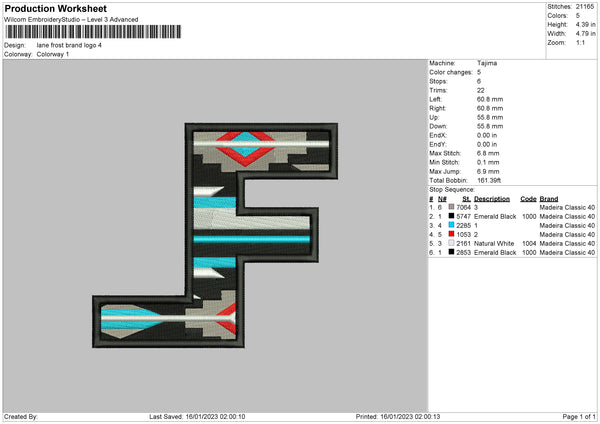The height and width of the screenshot is (424, 600).
Task: Select code '1004' in the Code column
Action: pyautogui.click(x=529, y=243)
